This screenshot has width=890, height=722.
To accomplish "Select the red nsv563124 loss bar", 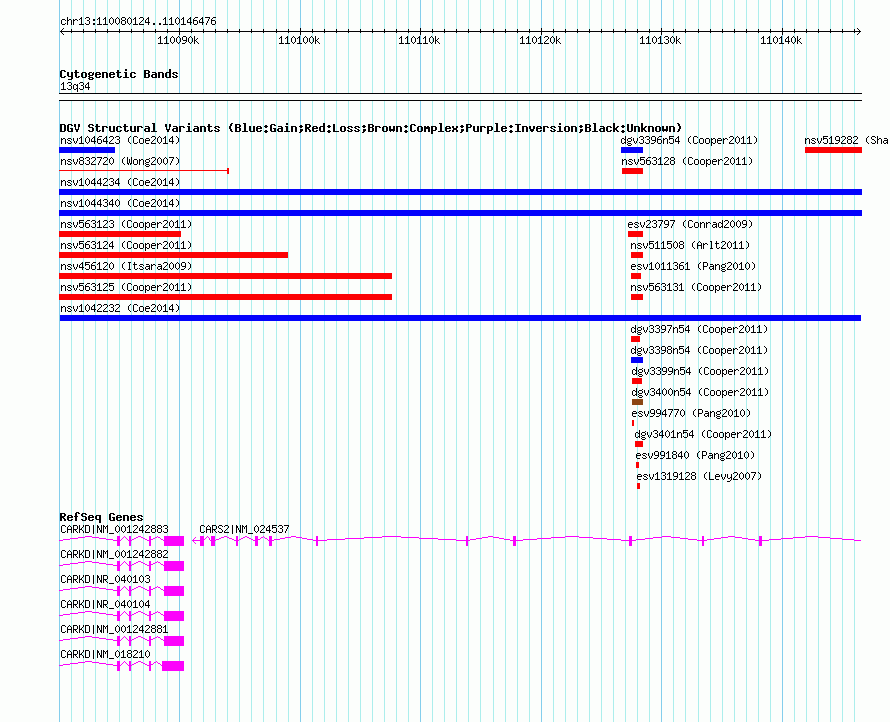I will [174, 255].
